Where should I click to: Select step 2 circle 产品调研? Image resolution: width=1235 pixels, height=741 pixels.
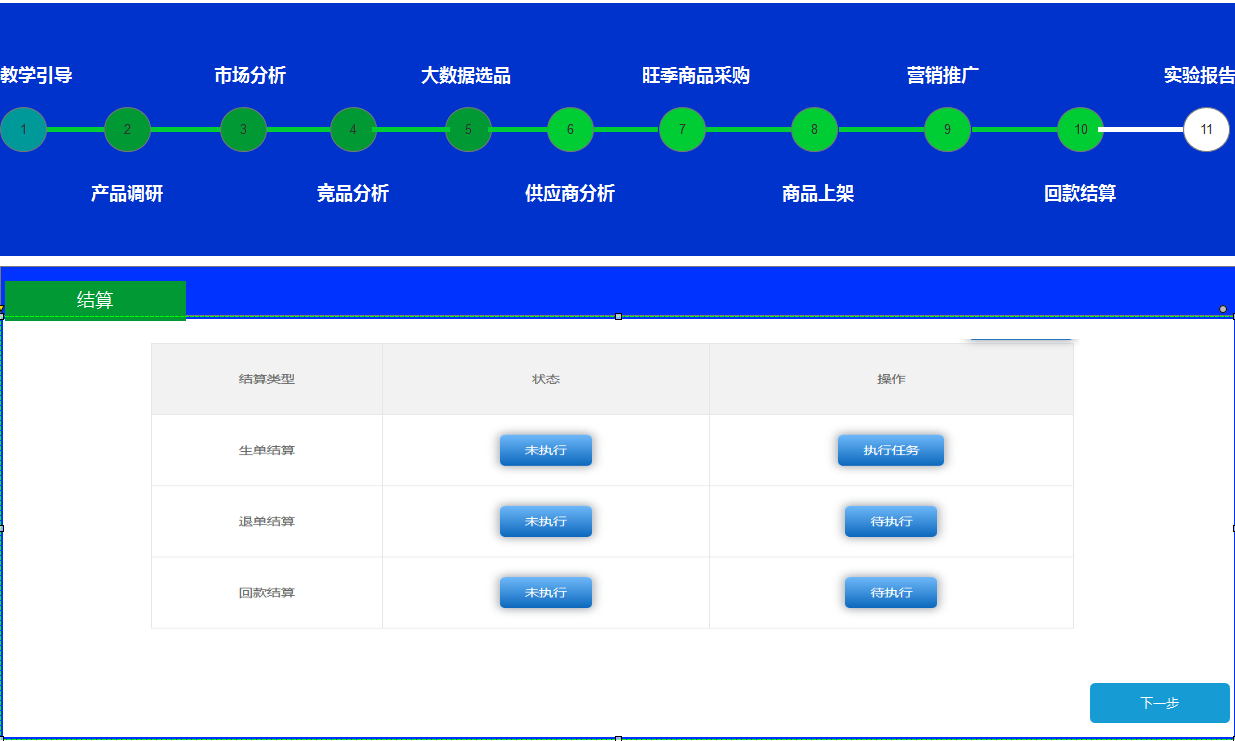[127, 129]
